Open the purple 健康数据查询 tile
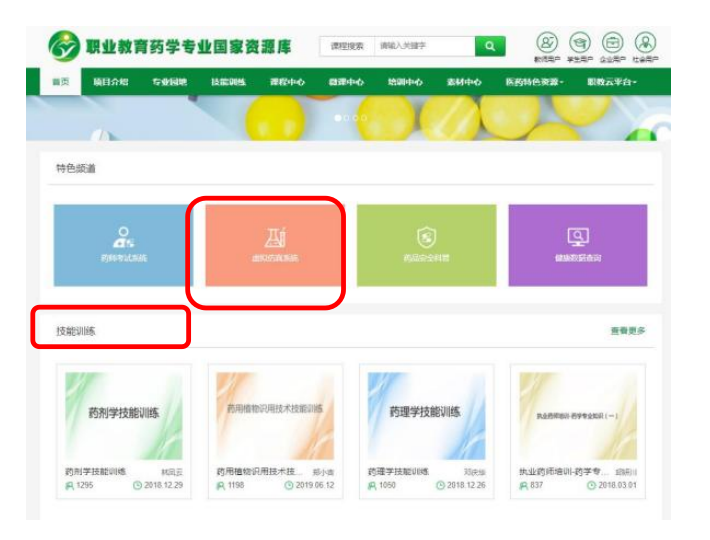This screenshot has height=540, width=710. (x=577, y=245)
